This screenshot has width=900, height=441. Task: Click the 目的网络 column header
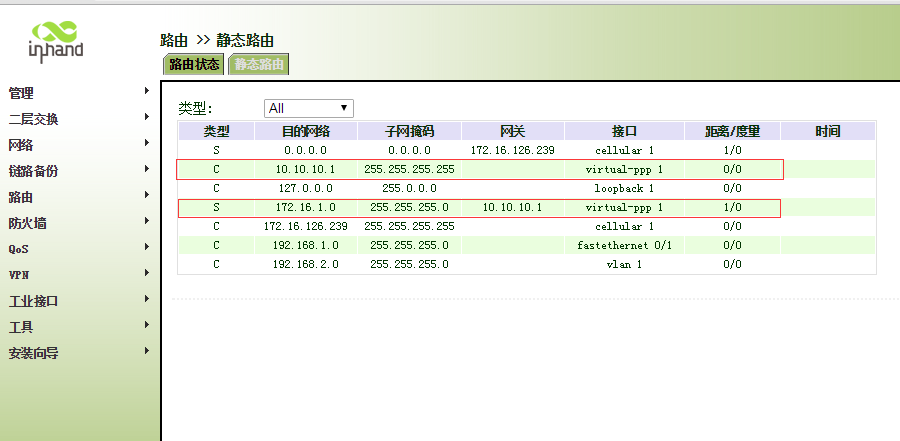coord(305,131)
